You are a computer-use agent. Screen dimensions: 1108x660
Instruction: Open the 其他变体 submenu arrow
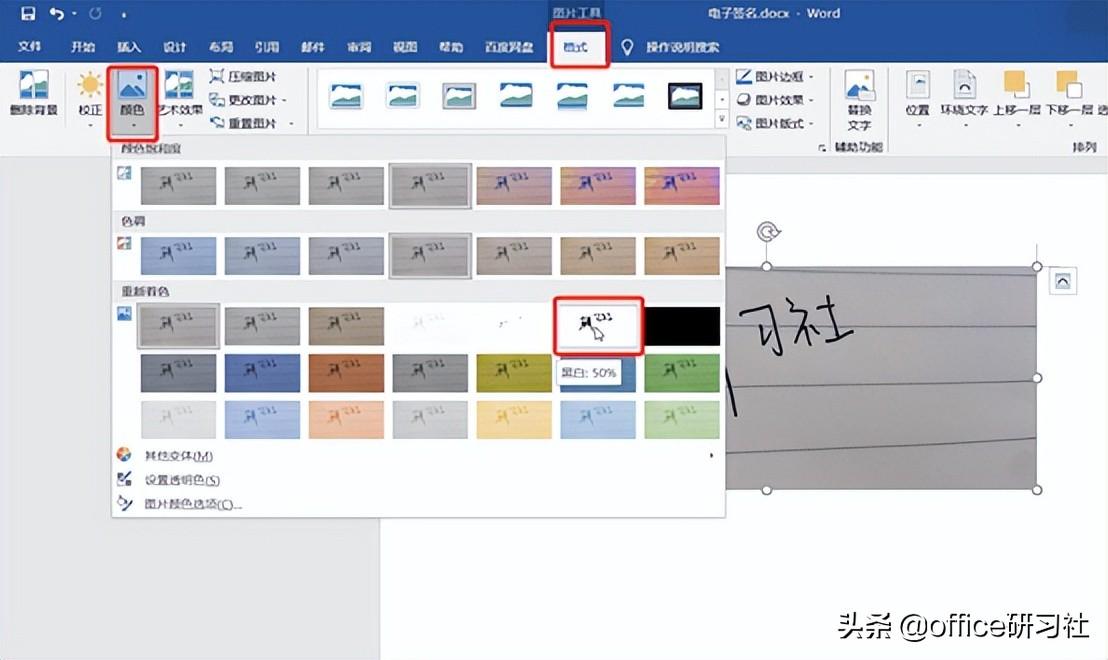click(712, 455)
